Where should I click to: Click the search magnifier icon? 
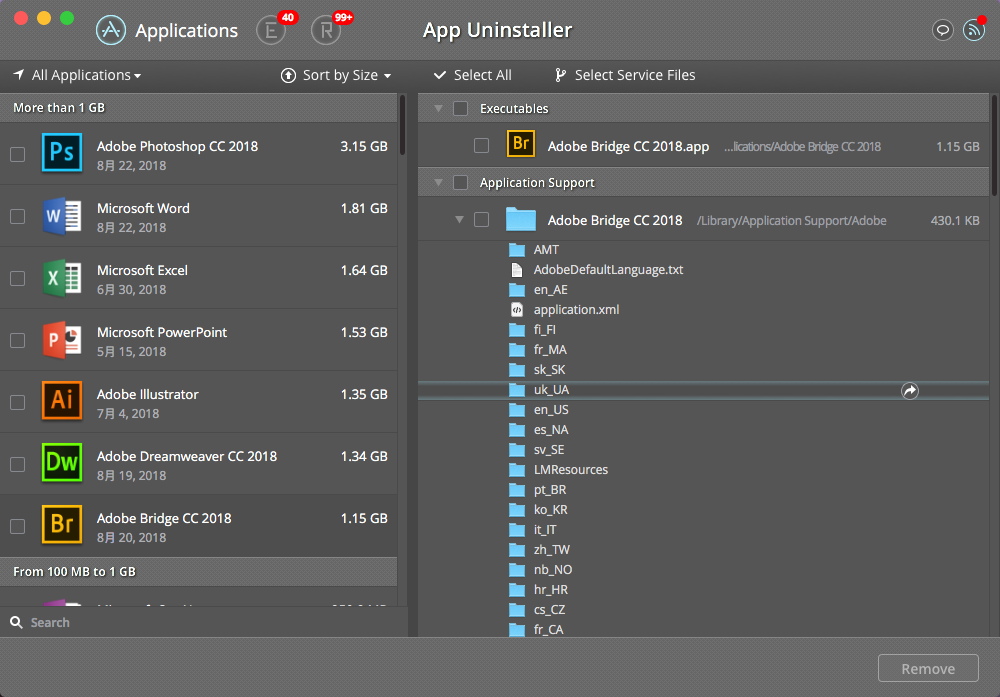coord(17,622)
